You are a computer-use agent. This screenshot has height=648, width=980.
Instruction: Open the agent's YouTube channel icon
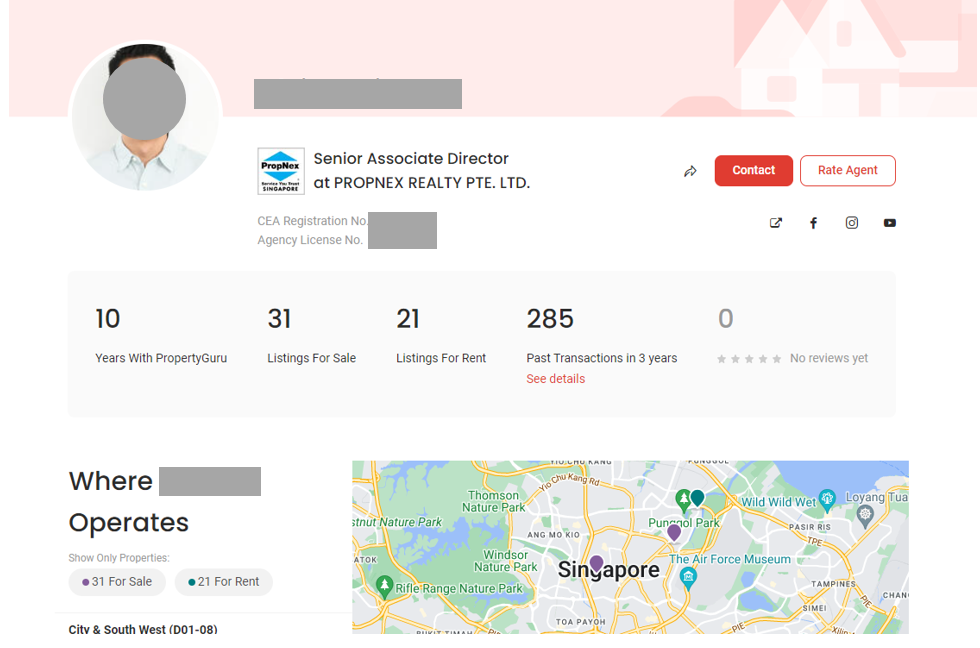[x=889, y=223]
